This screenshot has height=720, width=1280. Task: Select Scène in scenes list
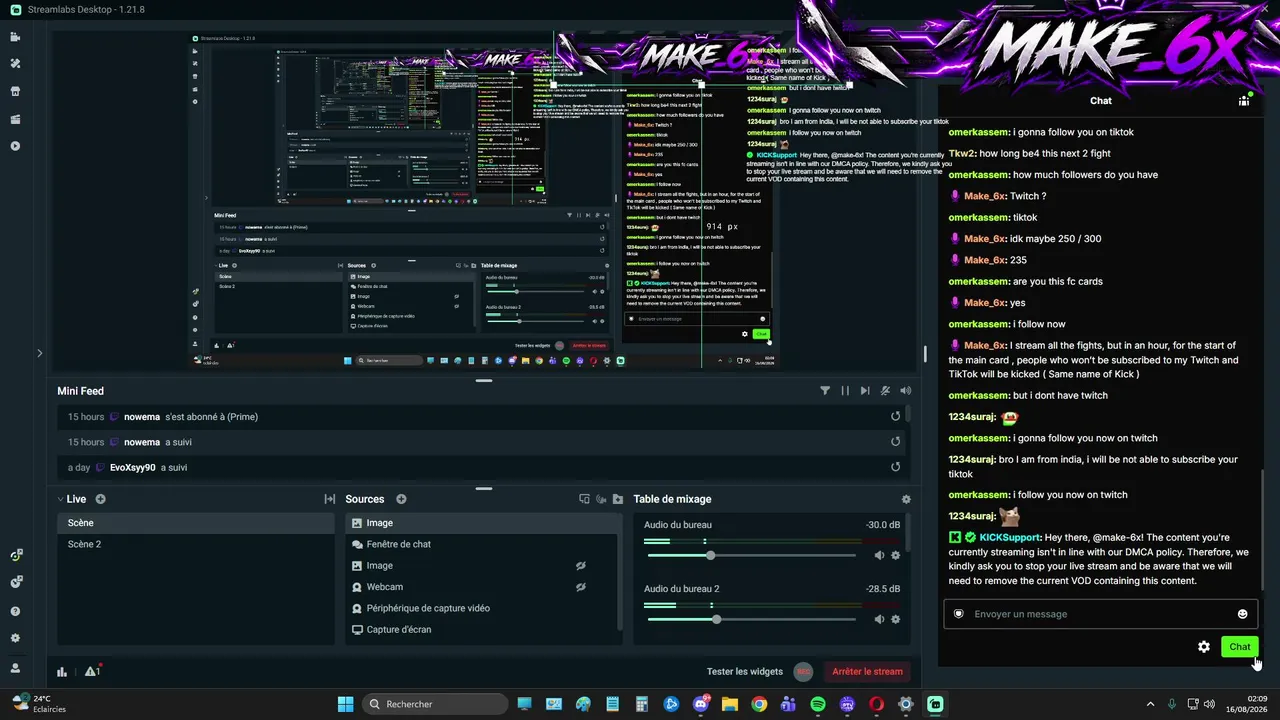point(196,523)
